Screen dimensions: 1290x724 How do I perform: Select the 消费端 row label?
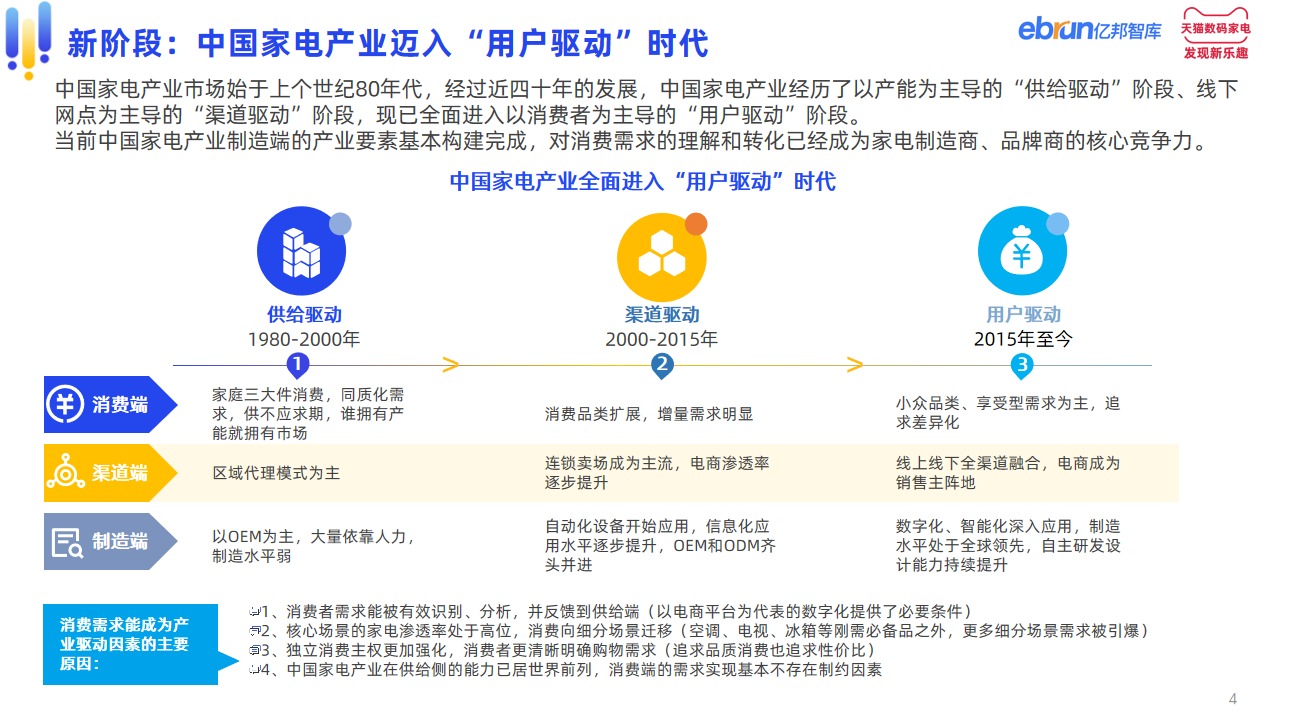tap(120, 405)
